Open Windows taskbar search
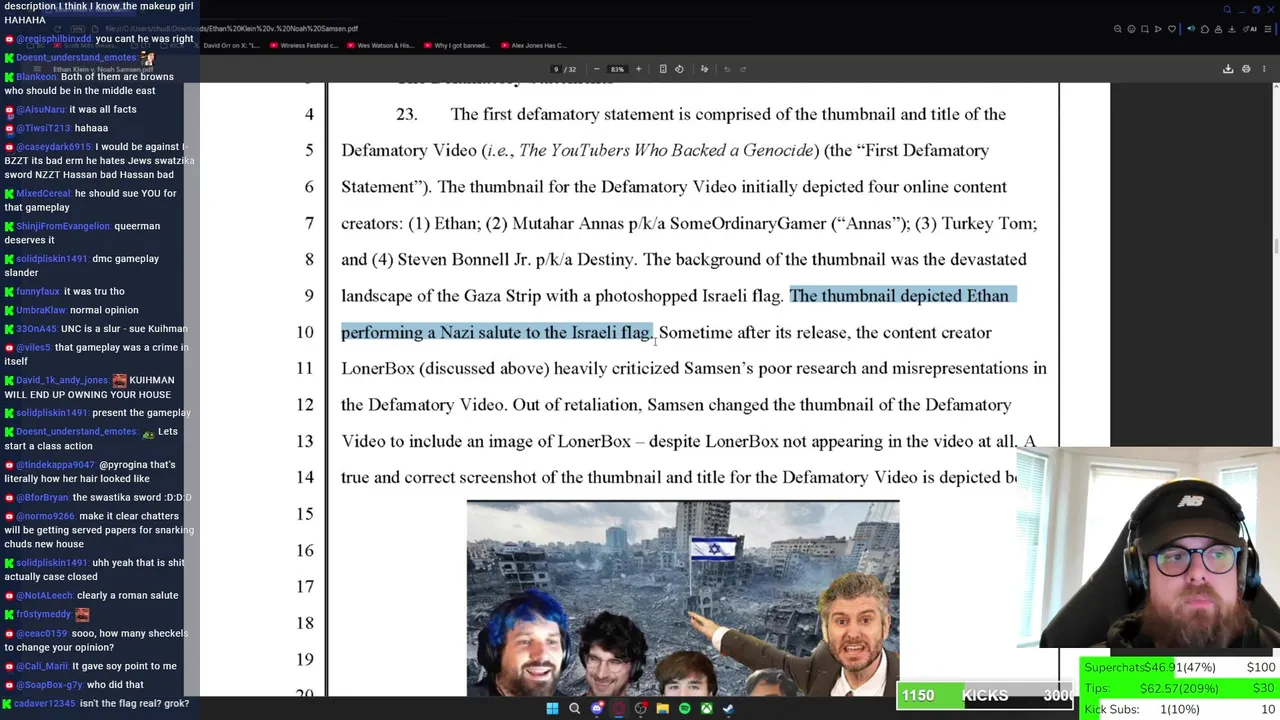Image resolution: width=1280 pixels, height=720 pixels. coord(574,708)
